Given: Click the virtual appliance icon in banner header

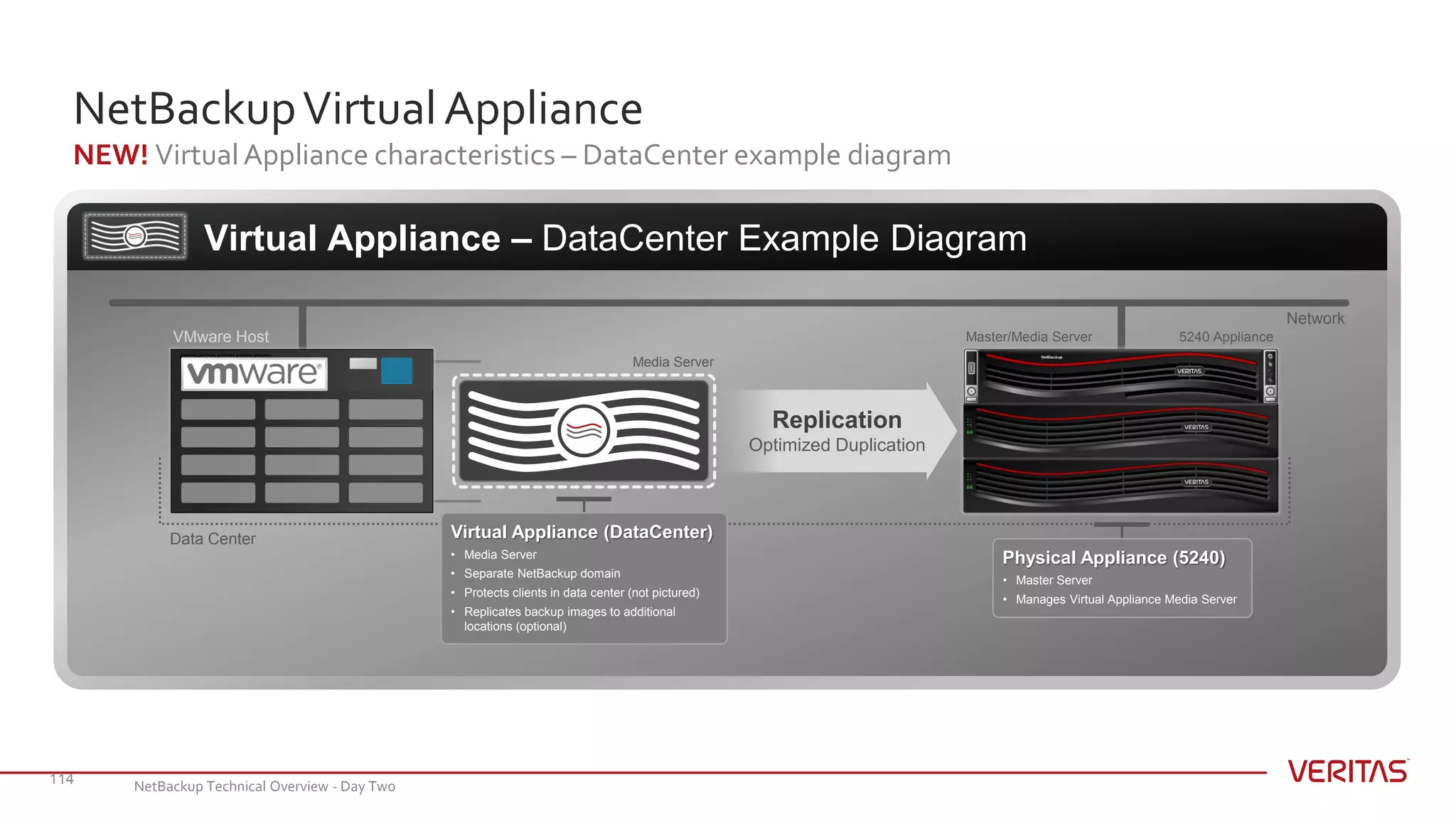Looking at the screenshot, I should 135,235.
